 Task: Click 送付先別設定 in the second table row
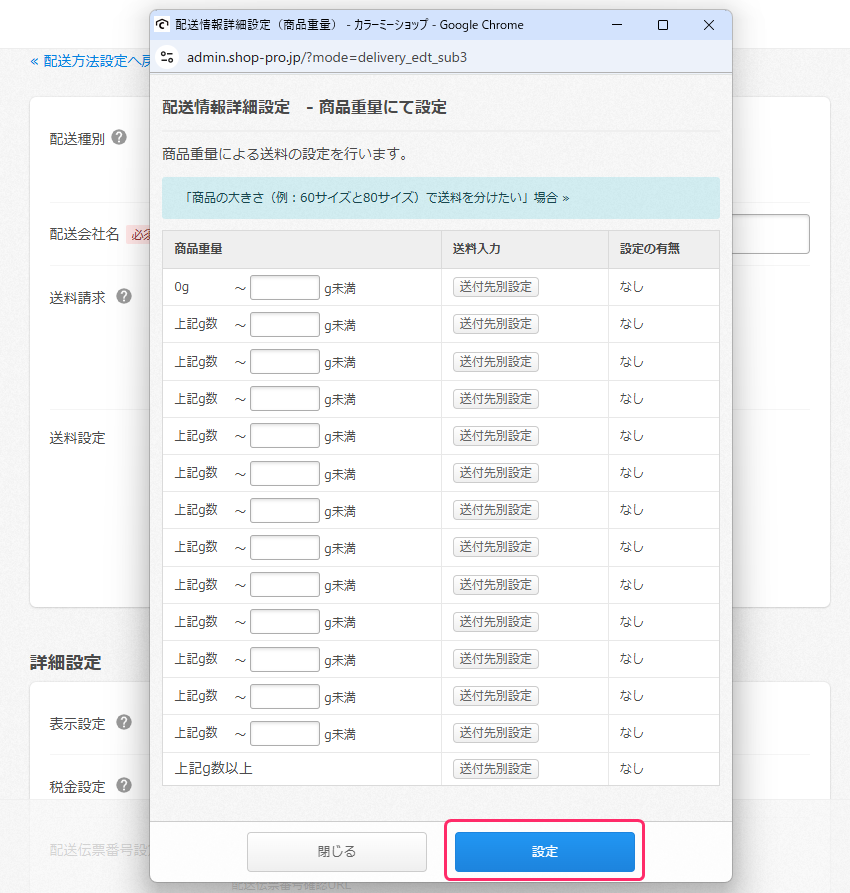click(495, 324)
